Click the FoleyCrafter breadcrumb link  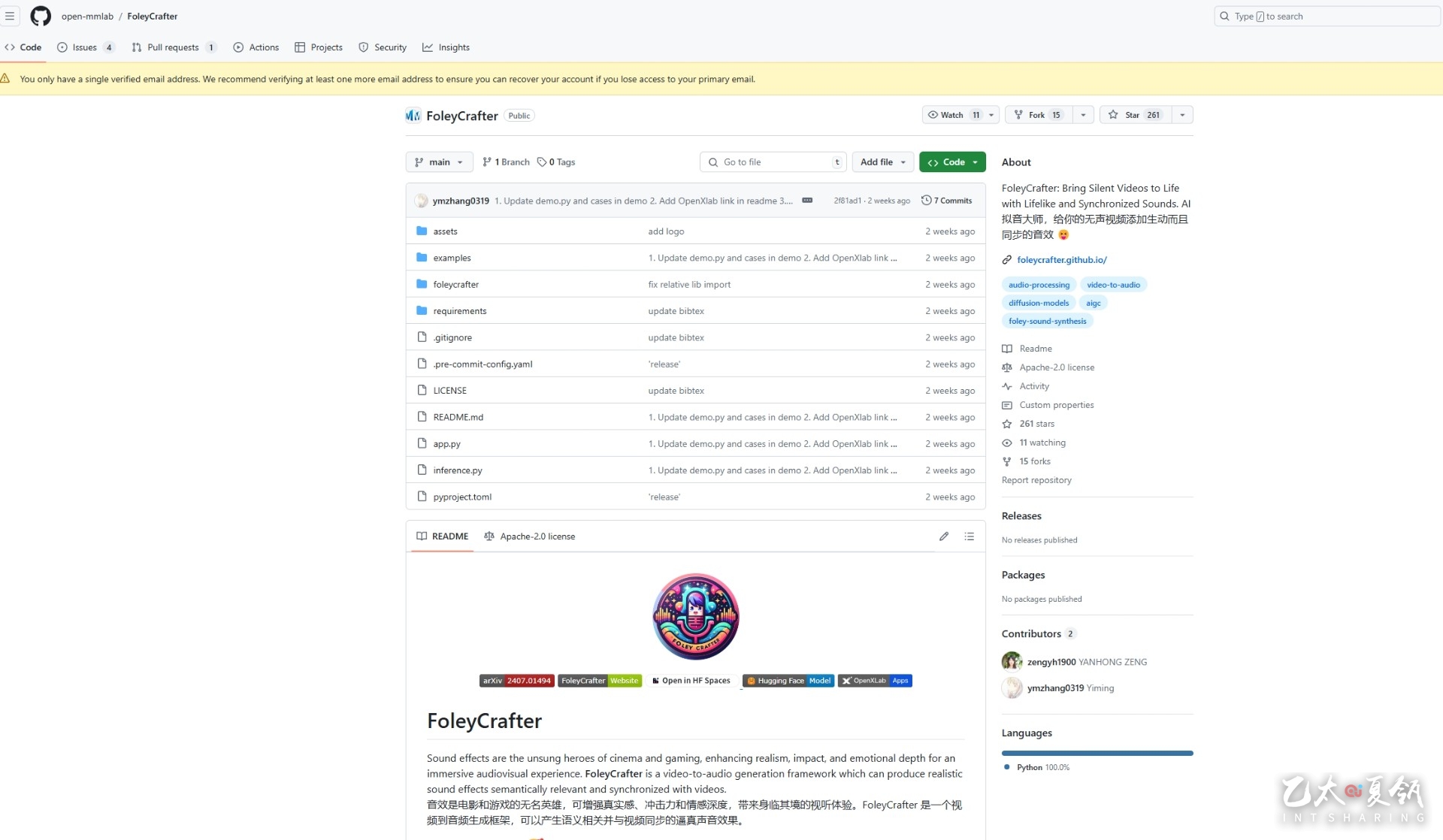(x=152, y=16)
